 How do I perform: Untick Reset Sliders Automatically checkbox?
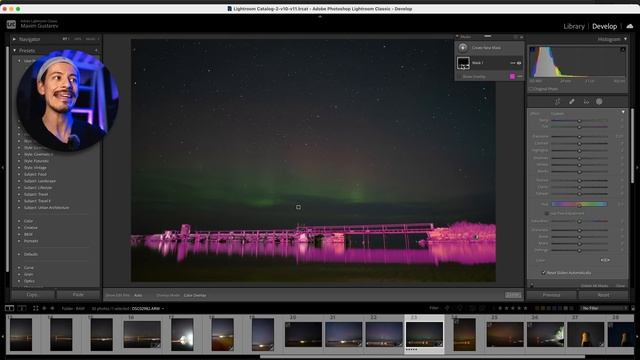tap(544, 273)
